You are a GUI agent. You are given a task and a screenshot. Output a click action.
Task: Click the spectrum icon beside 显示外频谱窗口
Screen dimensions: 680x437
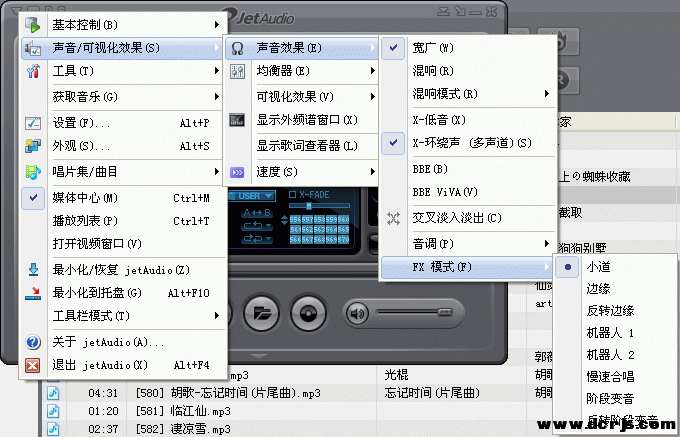click(238, 120)
